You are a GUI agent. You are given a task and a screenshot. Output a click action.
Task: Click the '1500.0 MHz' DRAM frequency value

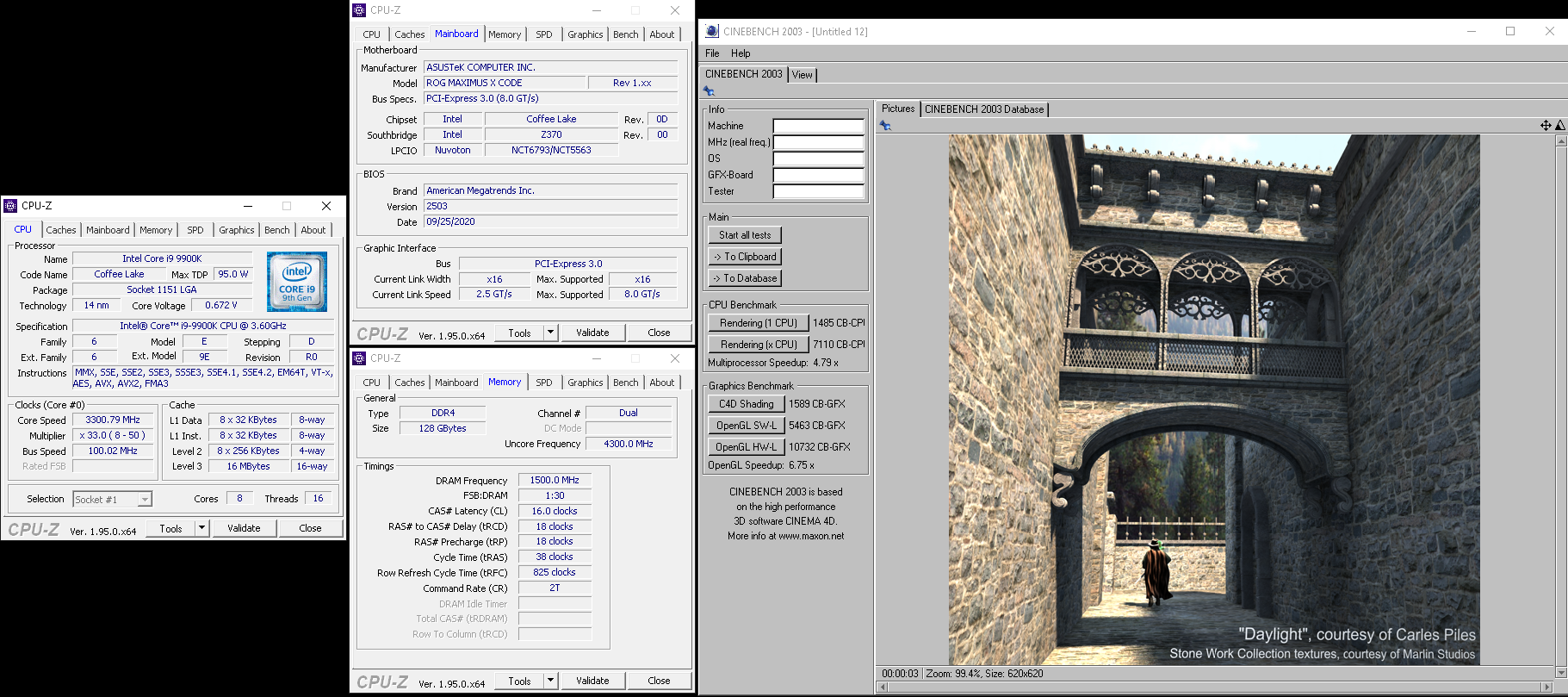[x=555, y=480]
